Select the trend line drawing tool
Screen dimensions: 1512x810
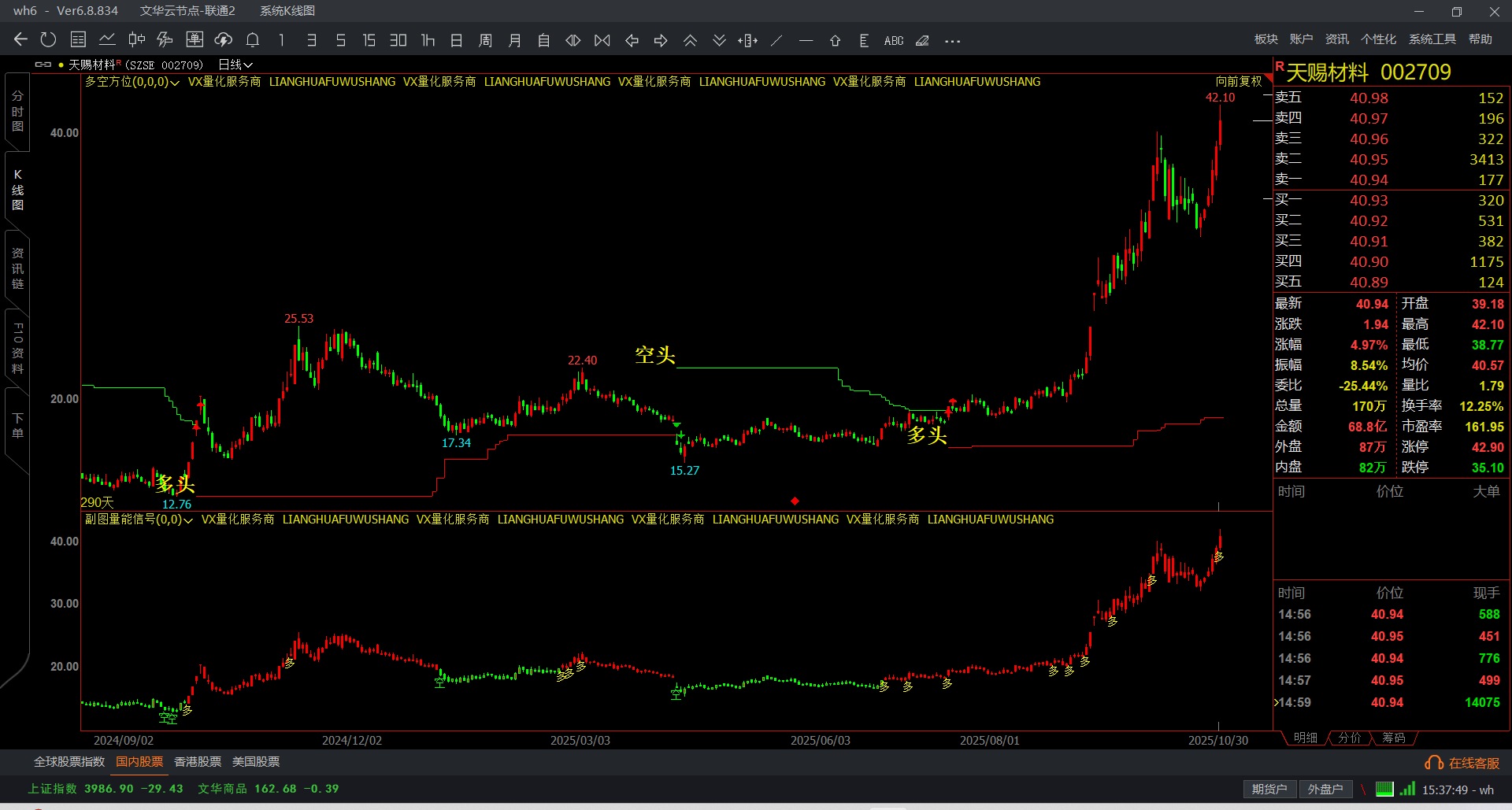pos(776,40)
